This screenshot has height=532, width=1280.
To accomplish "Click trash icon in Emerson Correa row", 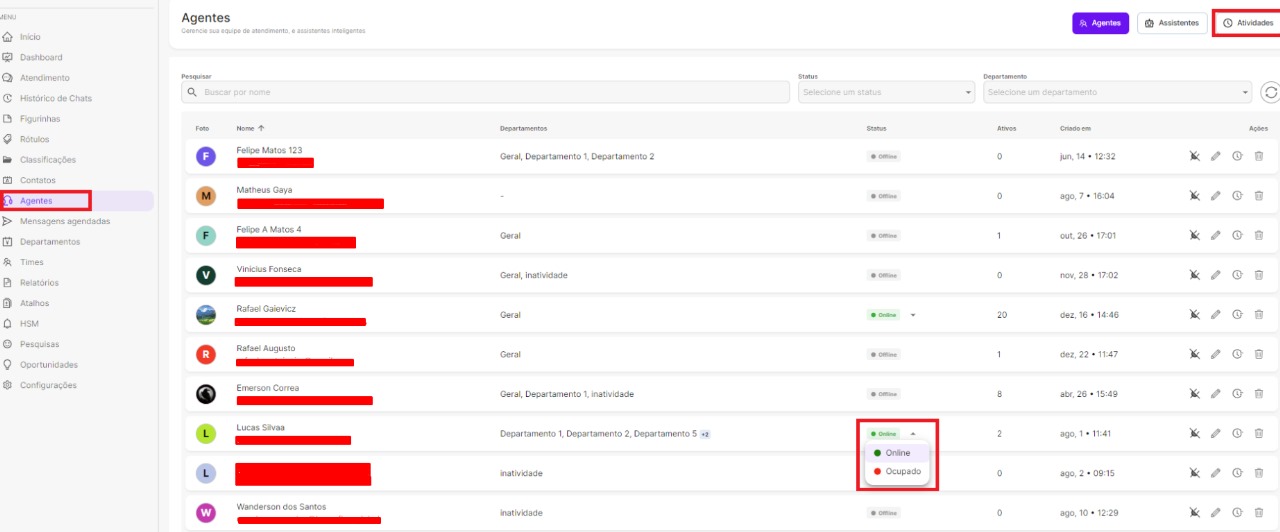I will 1259,394.
